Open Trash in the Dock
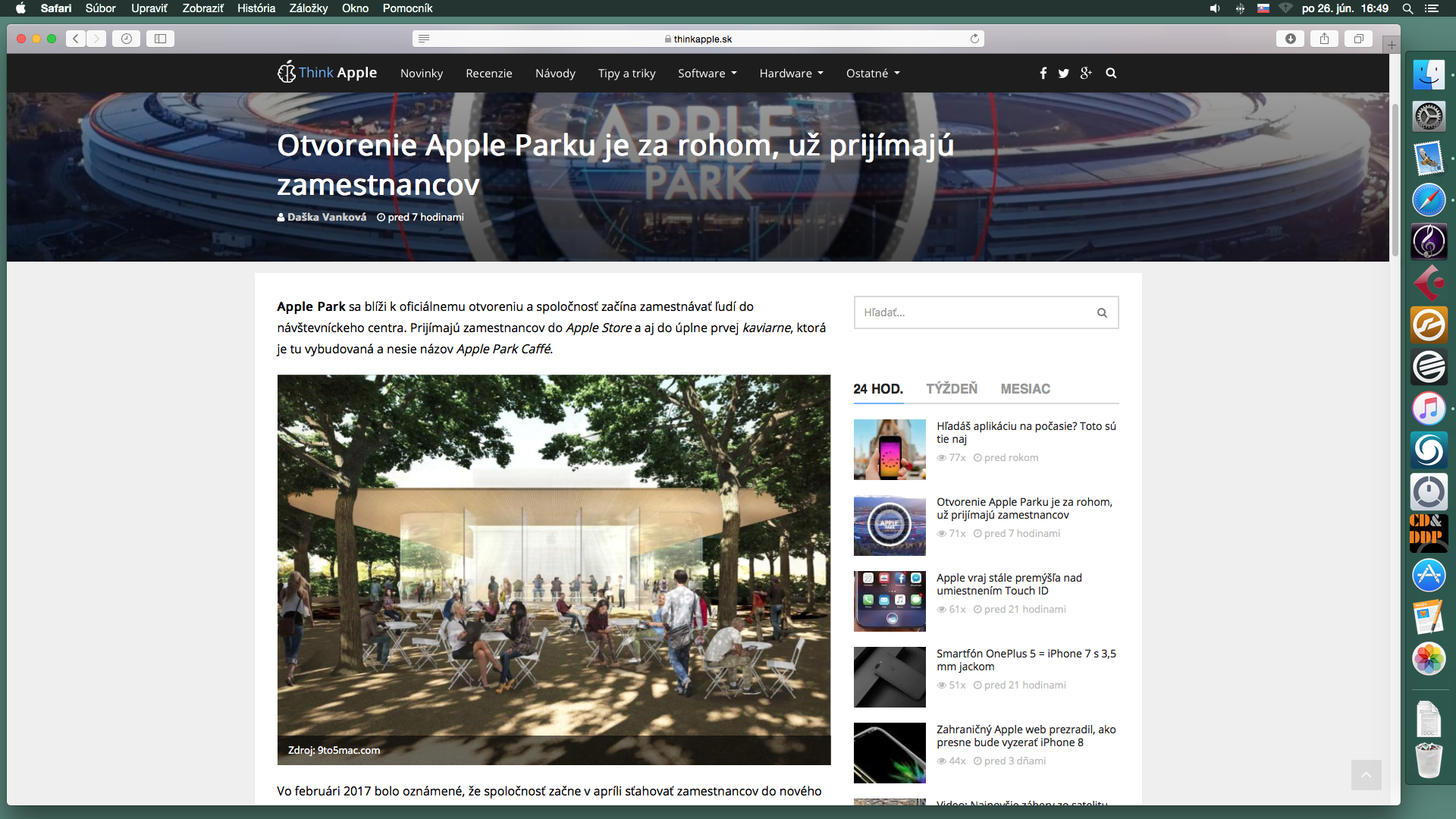Screen dimensions: 1456x819 pos(1429,760)
